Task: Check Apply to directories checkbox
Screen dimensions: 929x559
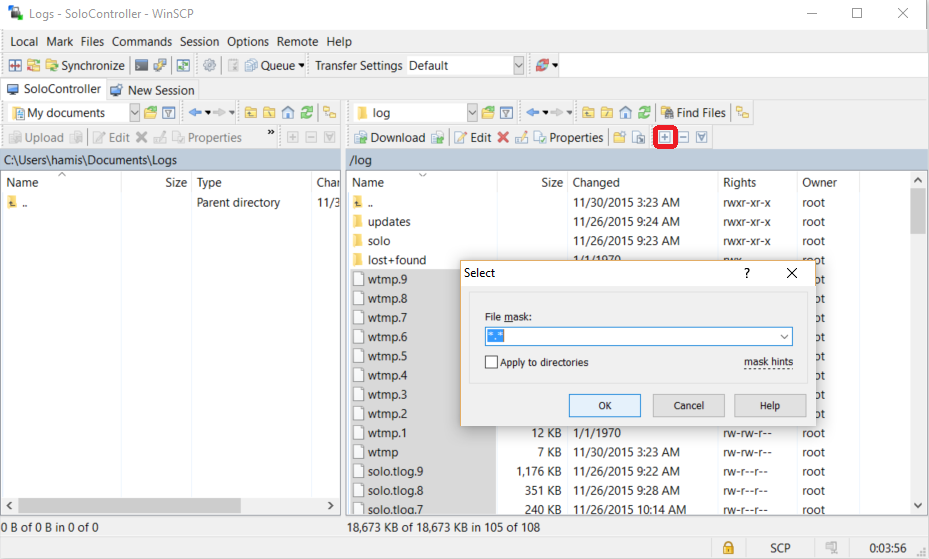Action: (x=491, y=362)
